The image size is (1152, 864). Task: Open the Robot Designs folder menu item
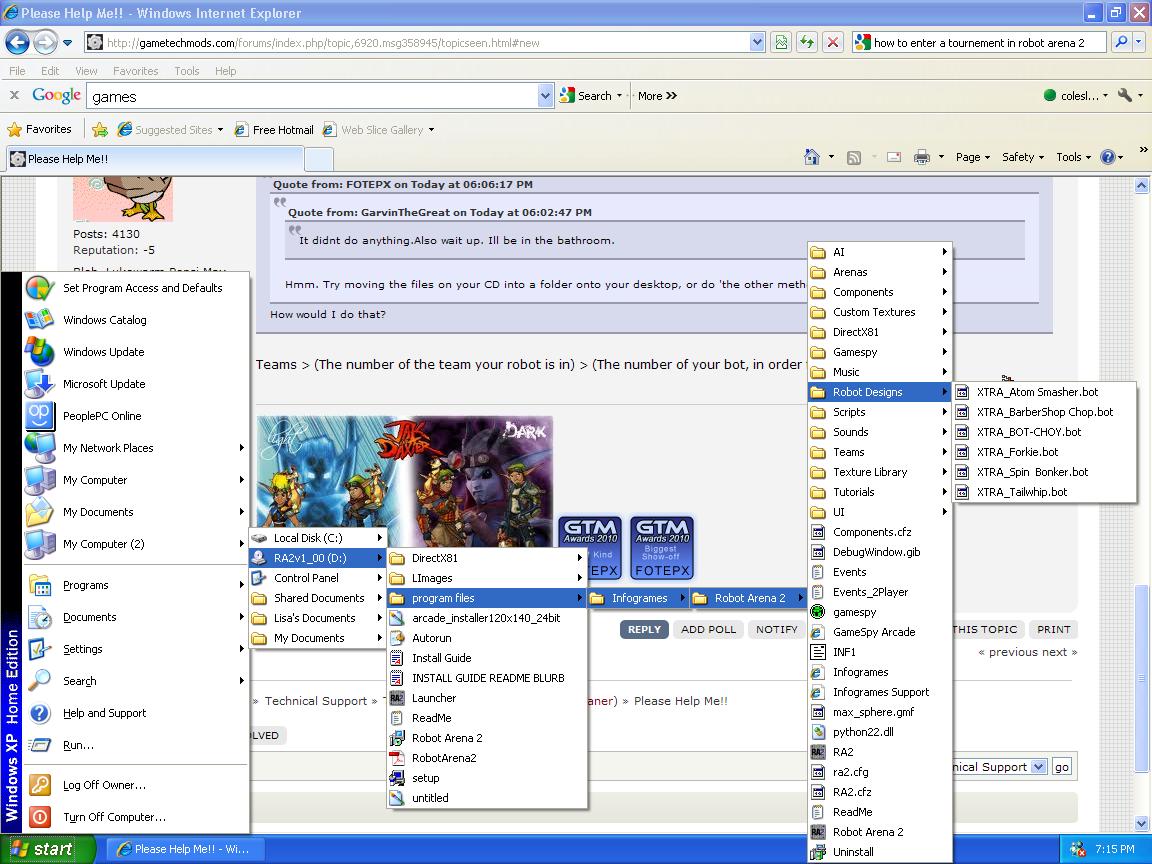pos(879,392)
